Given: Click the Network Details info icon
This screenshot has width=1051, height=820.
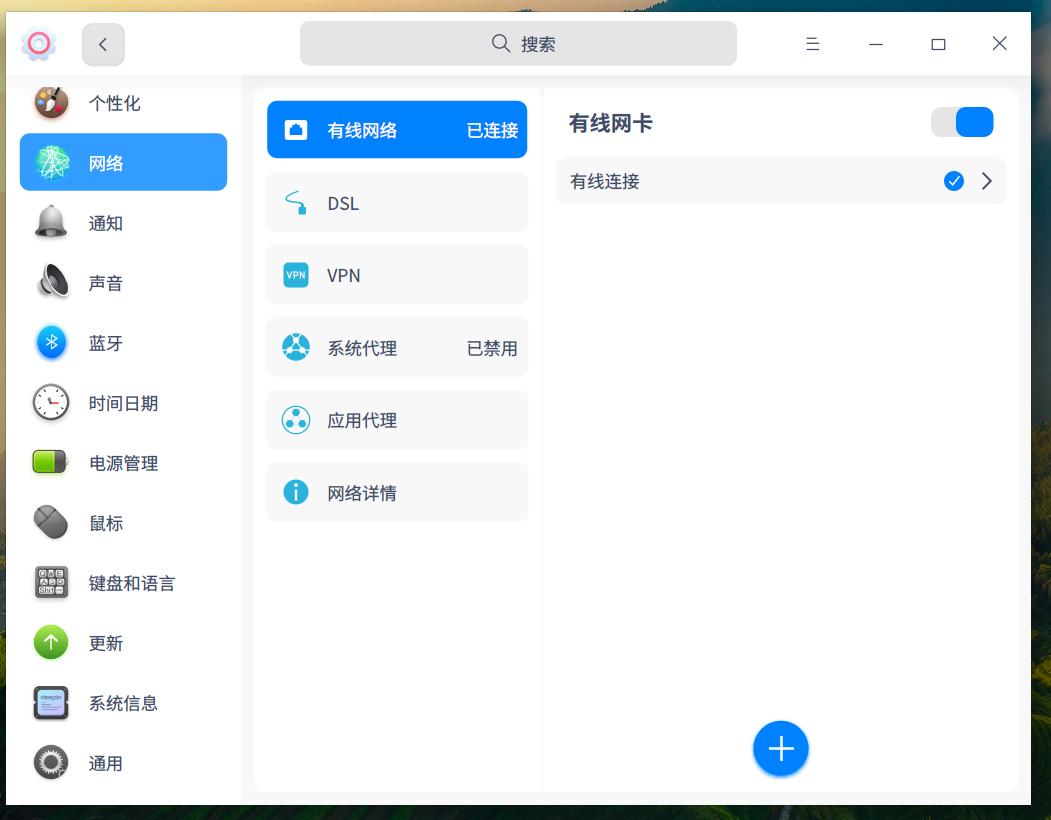Looking at the screenshot, I should 295,492.
